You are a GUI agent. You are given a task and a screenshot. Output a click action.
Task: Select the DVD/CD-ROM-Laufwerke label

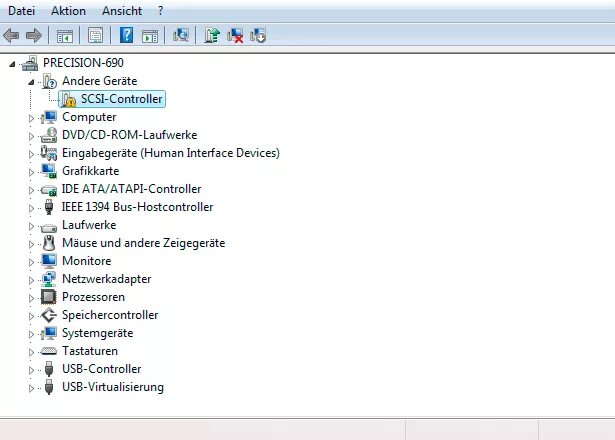[129, 135]
